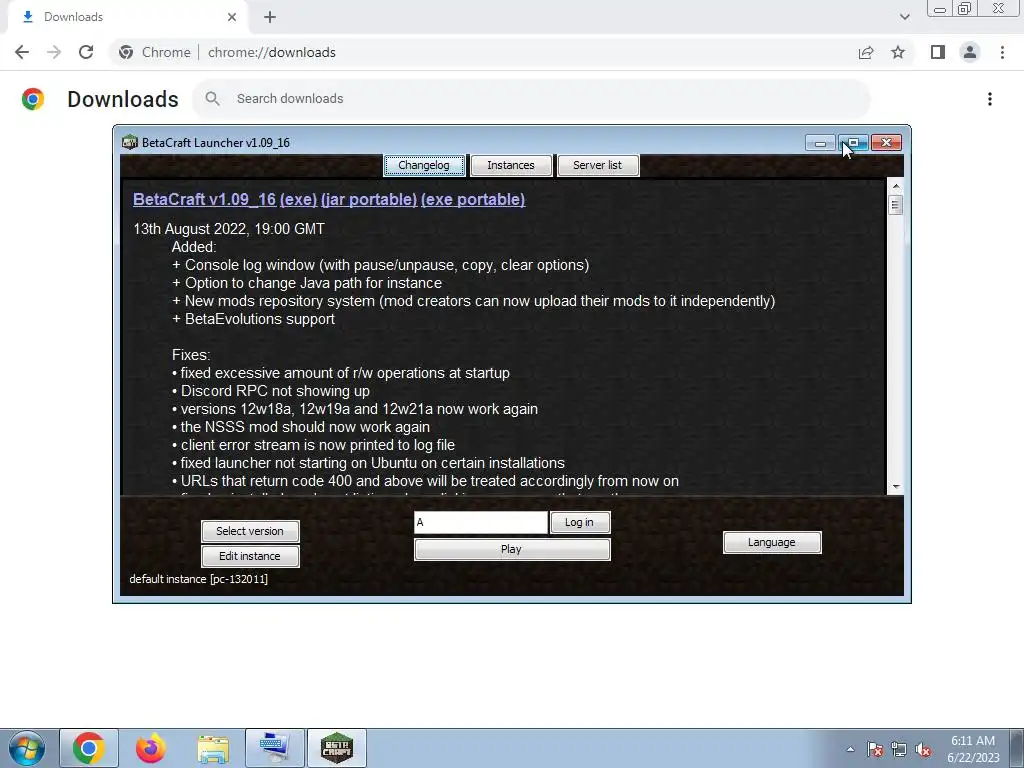Click changelog scrollbar up arrow
This screenshot has height=768, width=1024.
895,187
